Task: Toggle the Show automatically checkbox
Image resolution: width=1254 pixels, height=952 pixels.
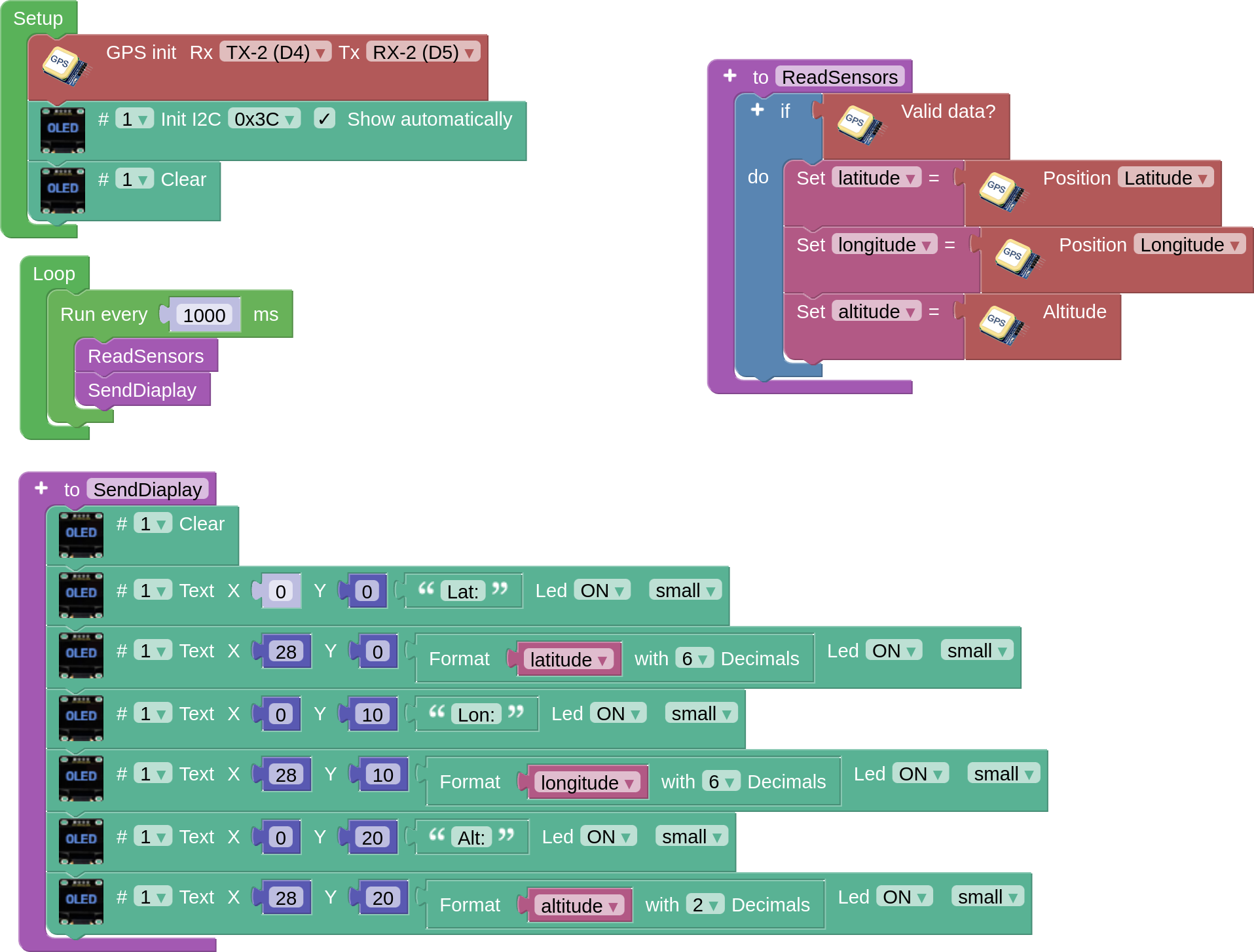Action: tap(324, 119)
